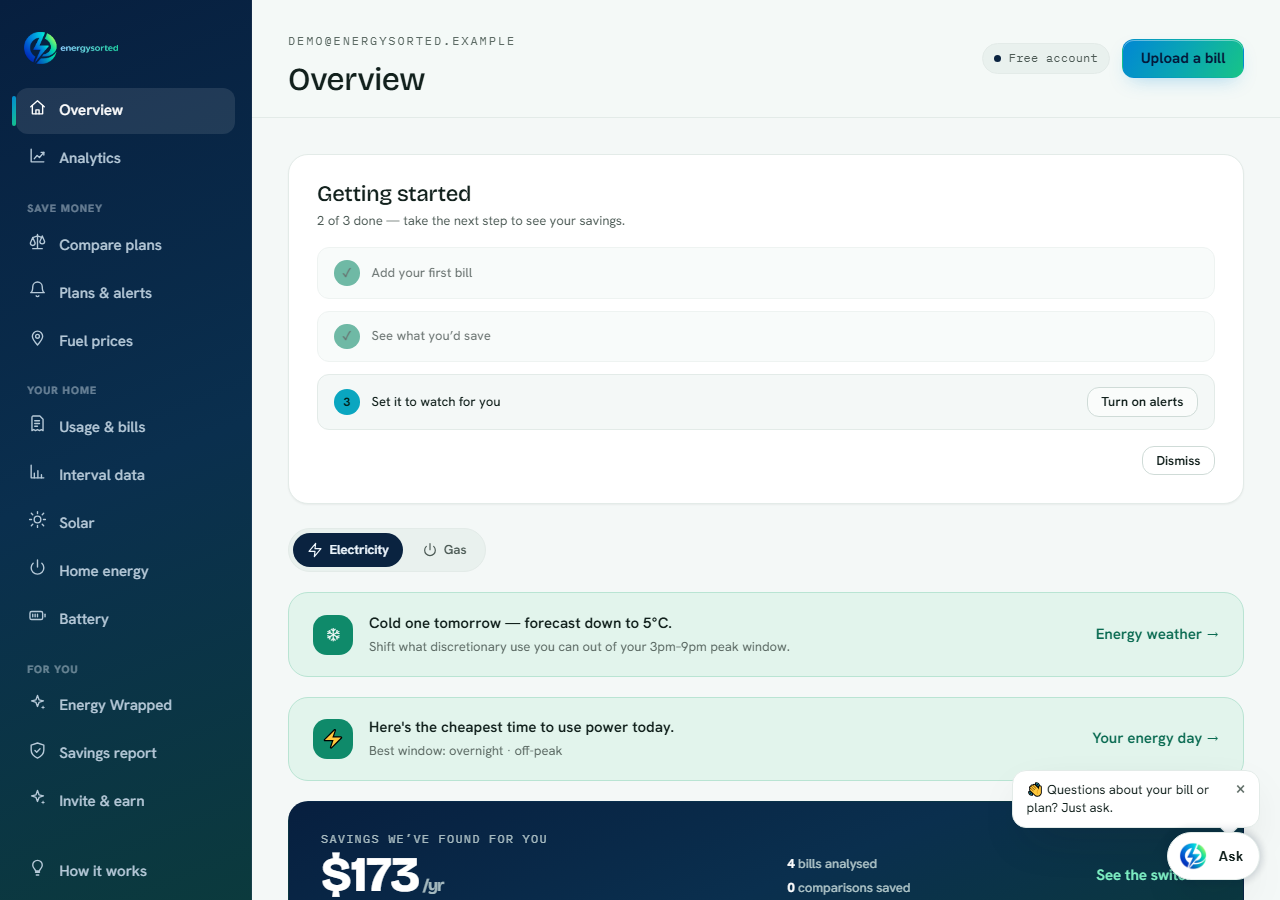Click the Compare plans scales icon
The image size is (1280, 900).
[x=38, y=243]
